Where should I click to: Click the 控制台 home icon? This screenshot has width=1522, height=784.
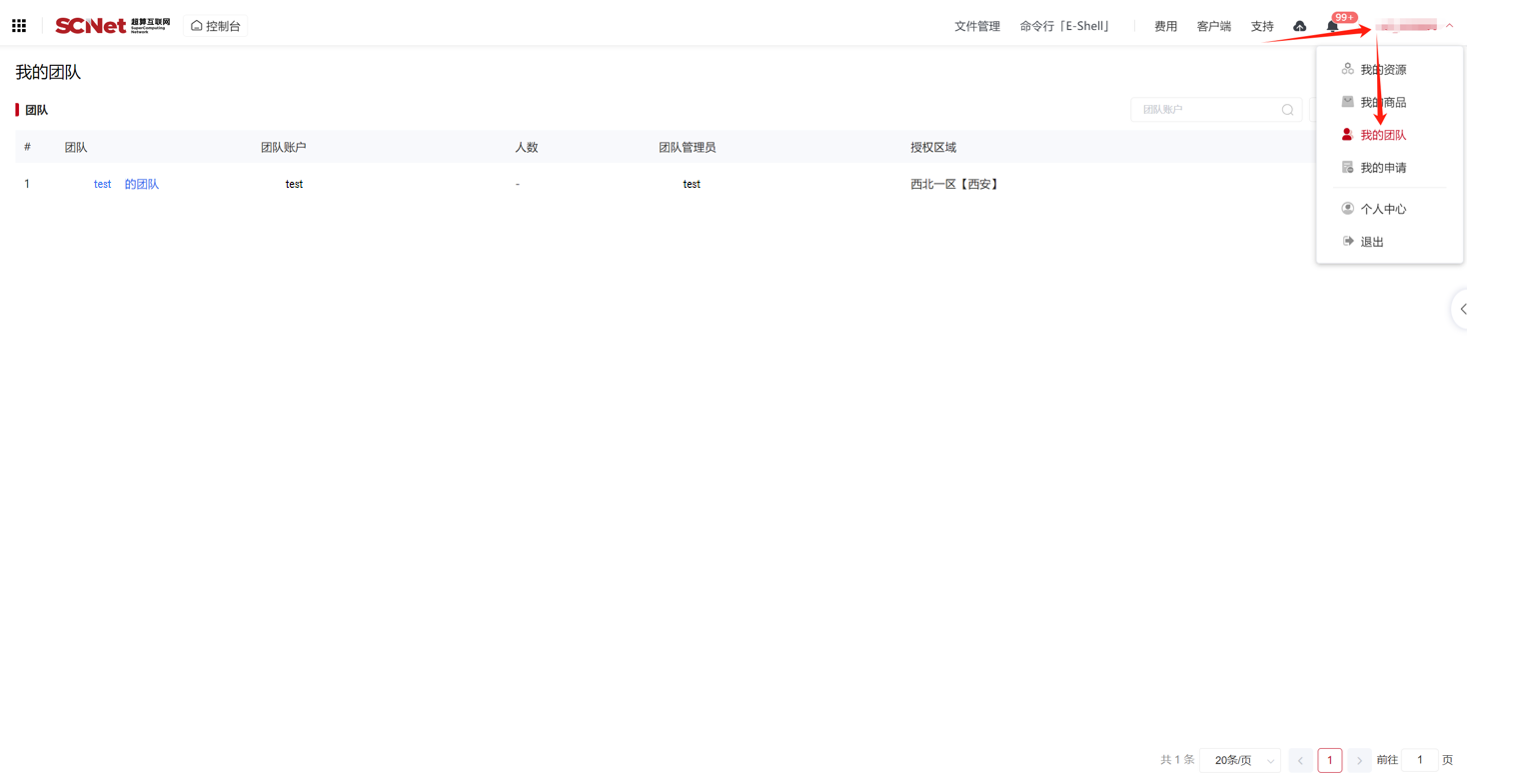click(197, 26)
